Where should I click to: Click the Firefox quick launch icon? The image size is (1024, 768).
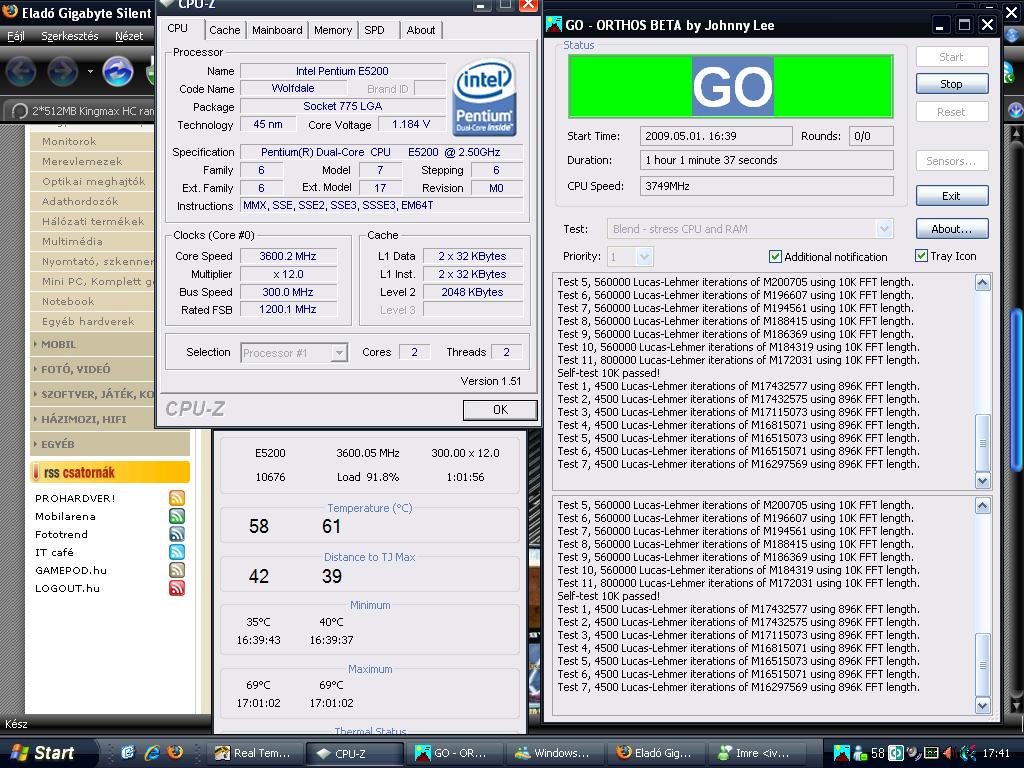[x=175, y=752]
